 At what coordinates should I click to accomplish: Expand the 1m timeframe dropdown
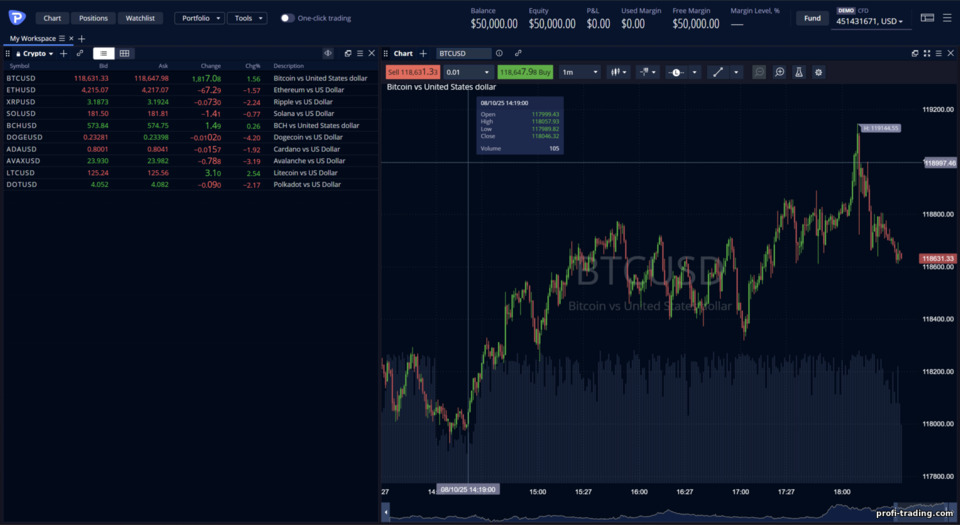click(x=580, y=72)
